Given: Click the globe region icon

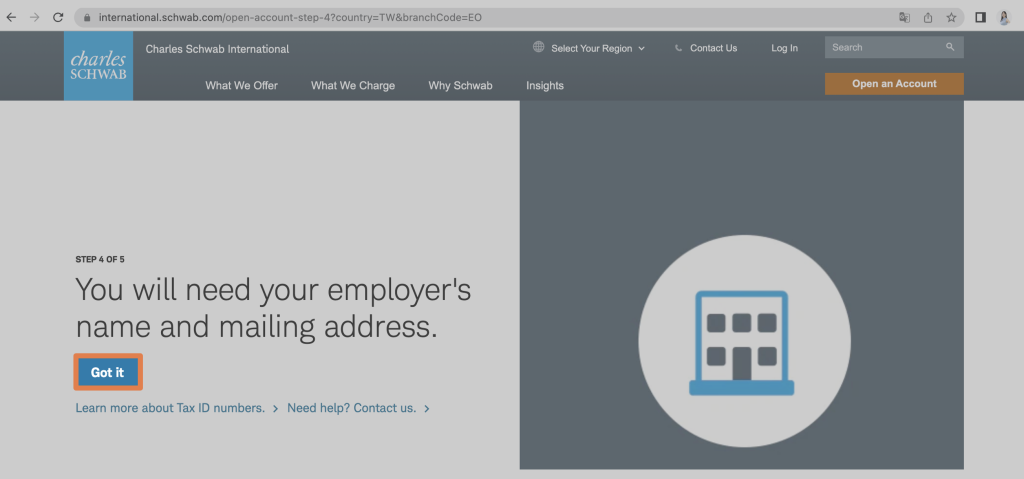Looking at the screenshot, I should tap(538, 47).
